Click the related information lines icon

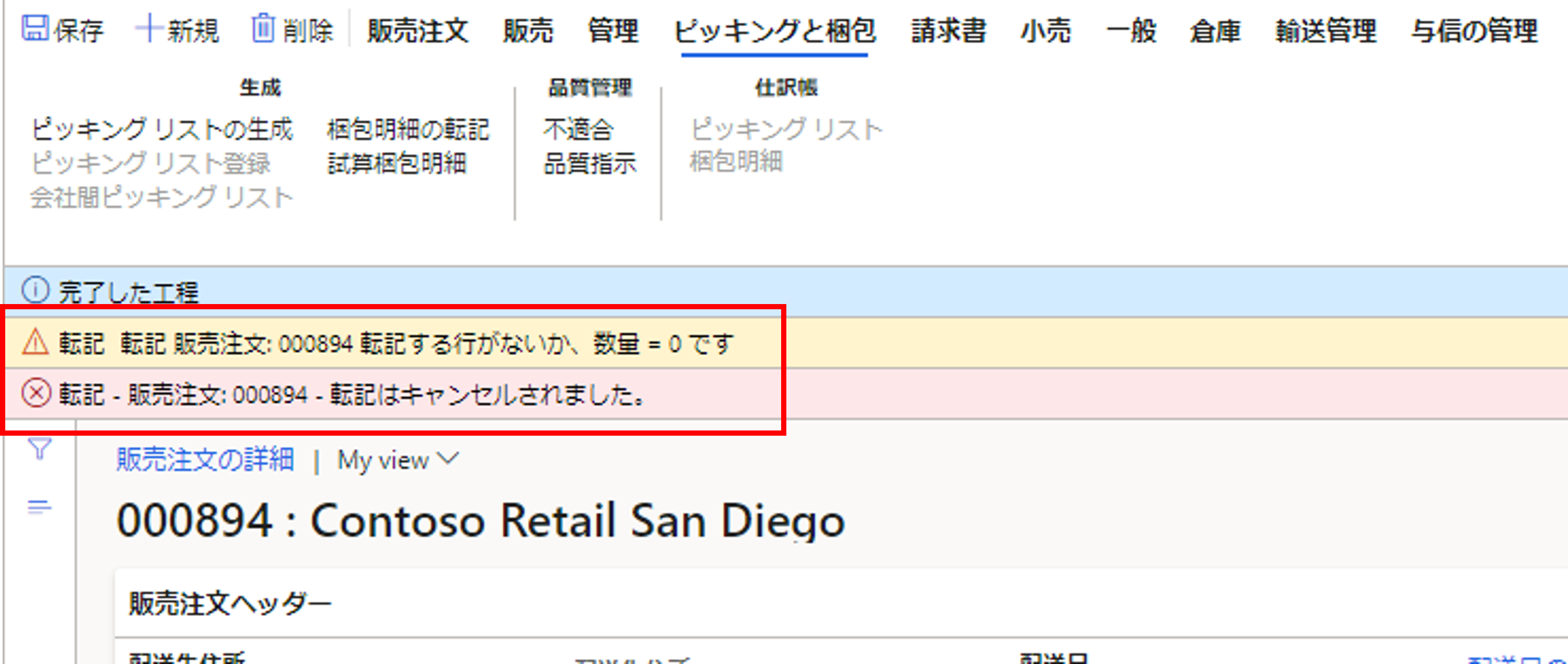(40, 506)
